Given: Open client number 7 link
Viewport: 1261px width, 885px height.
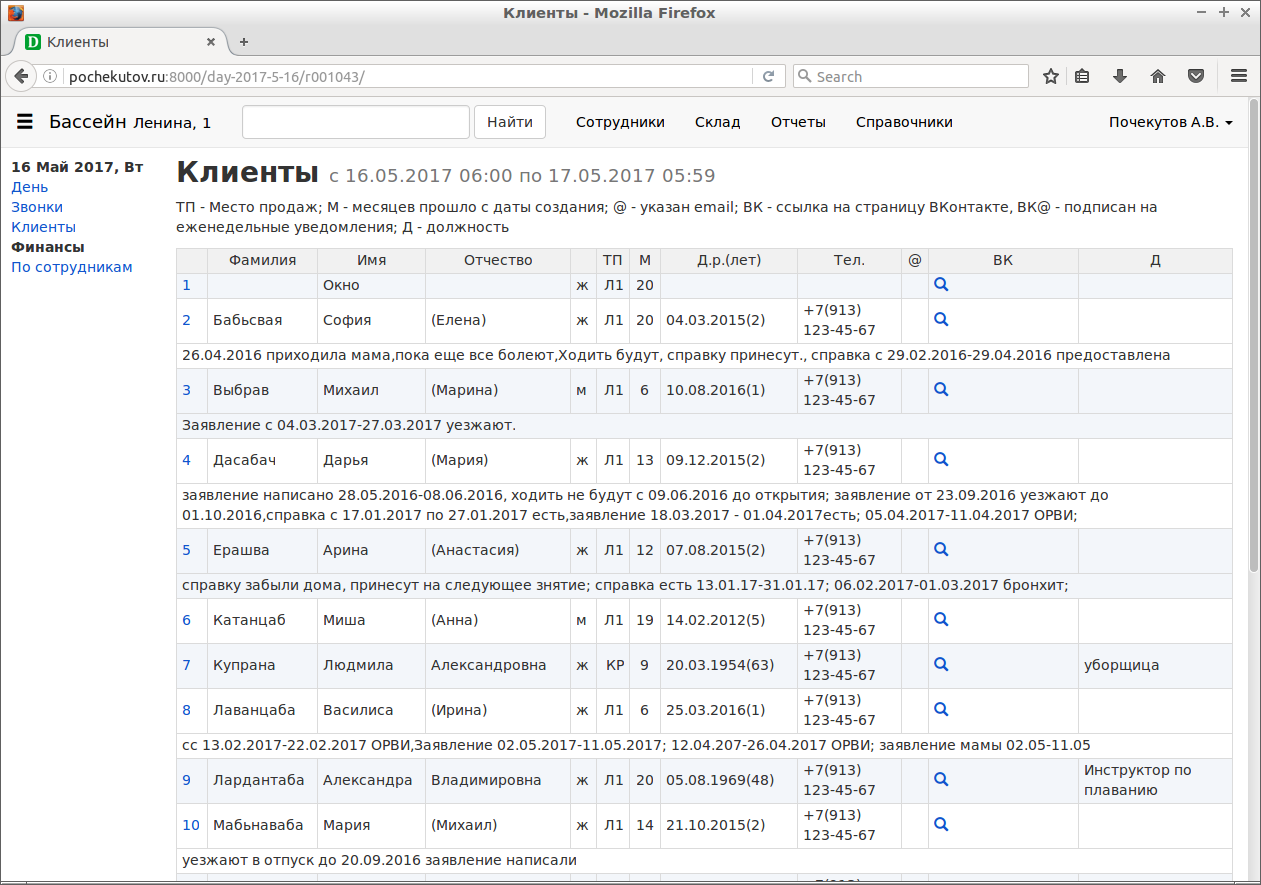Looking at the screenshot, I should [186, 665].
